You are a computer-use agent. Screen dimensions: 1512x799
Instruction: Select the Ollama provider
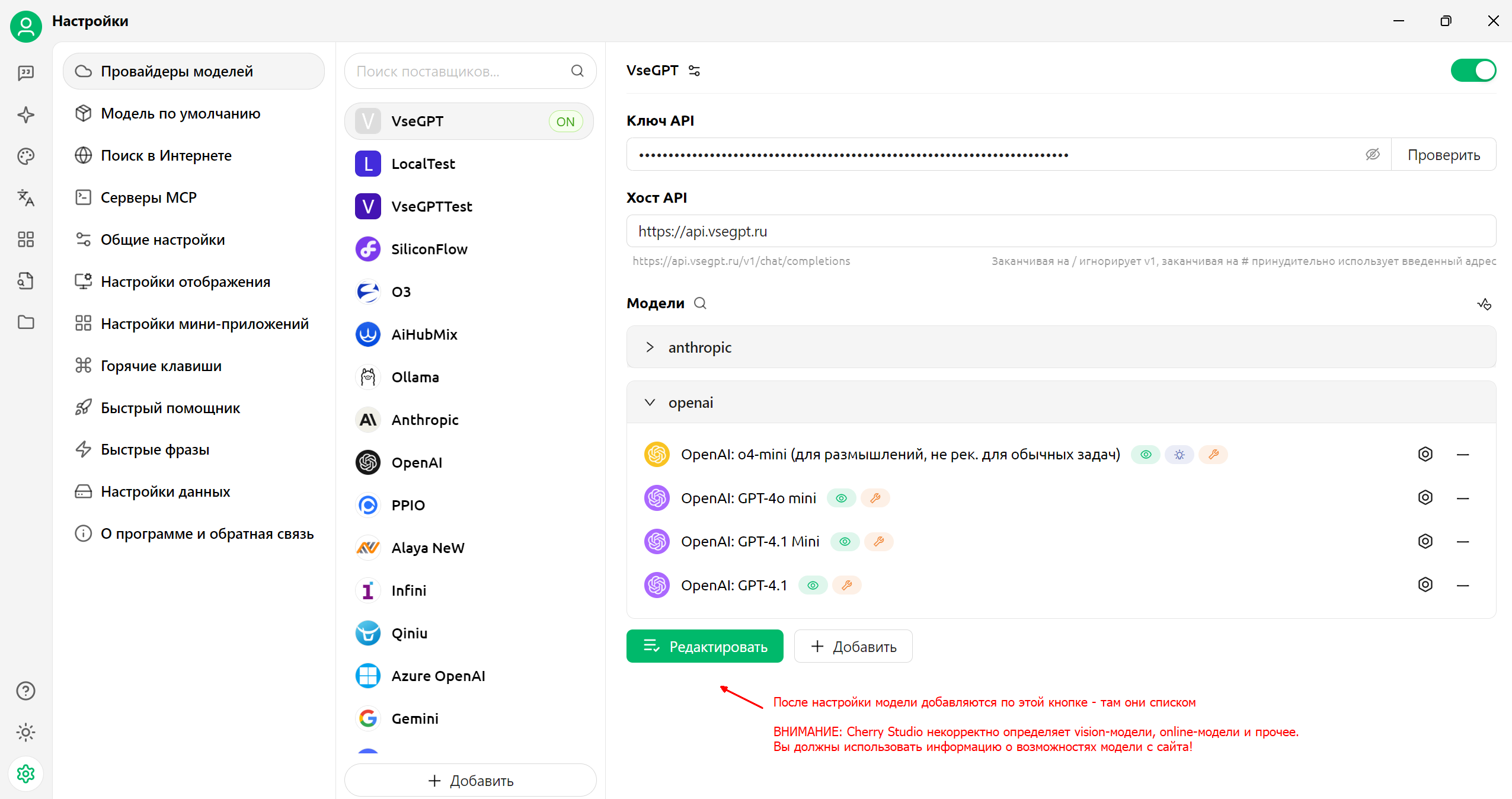pyautogui.click(x=469, y=377)
